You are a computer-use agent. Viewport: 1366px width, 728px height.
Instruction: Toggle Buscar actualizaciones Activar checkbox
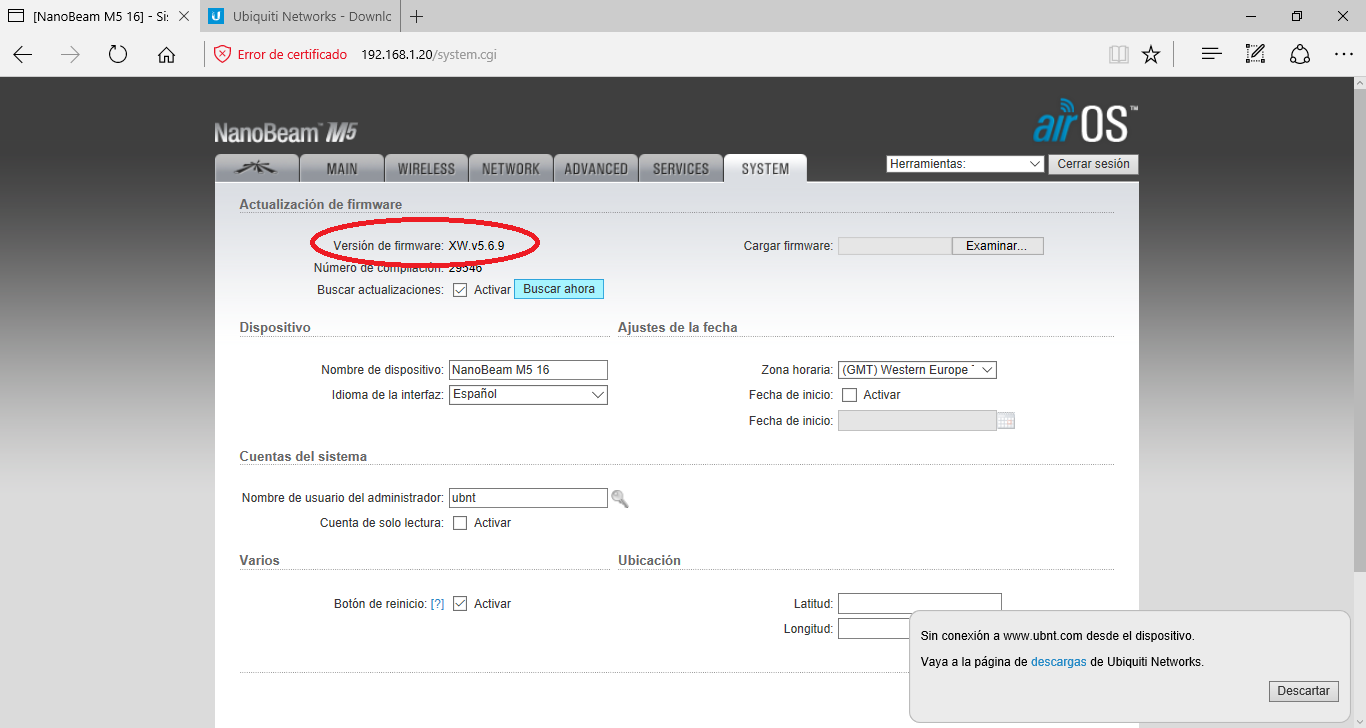460,290
